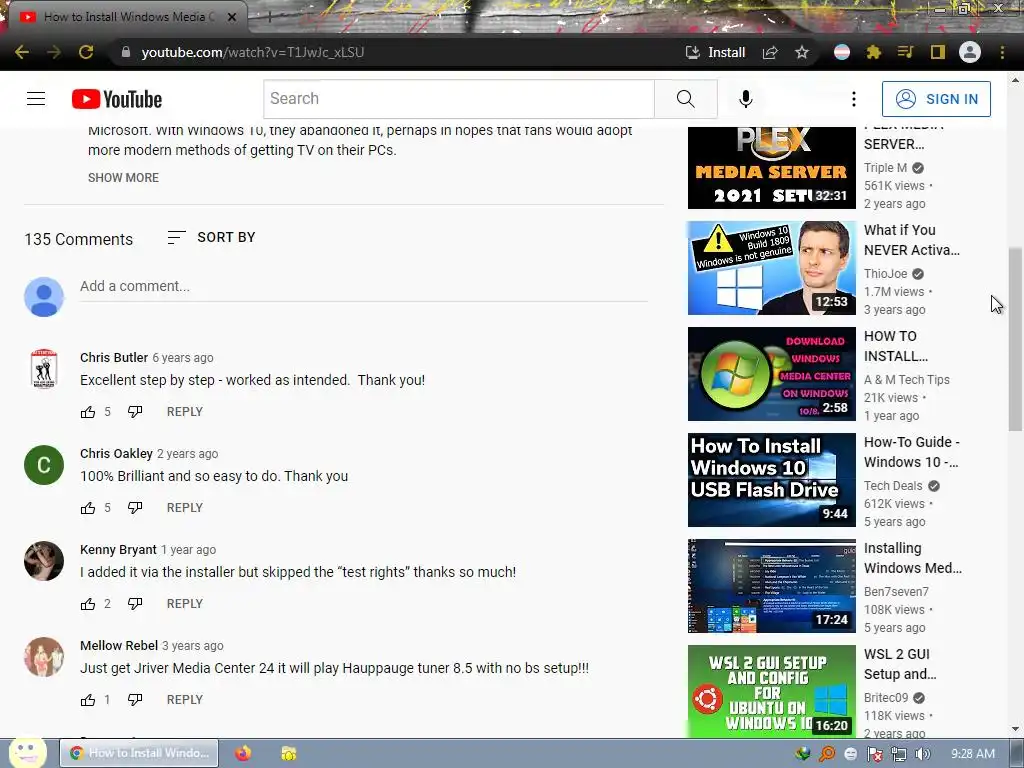This screenshot has width=1024, height=768.
Task: Focus the YouTube Search field
Action: (459, 99)
